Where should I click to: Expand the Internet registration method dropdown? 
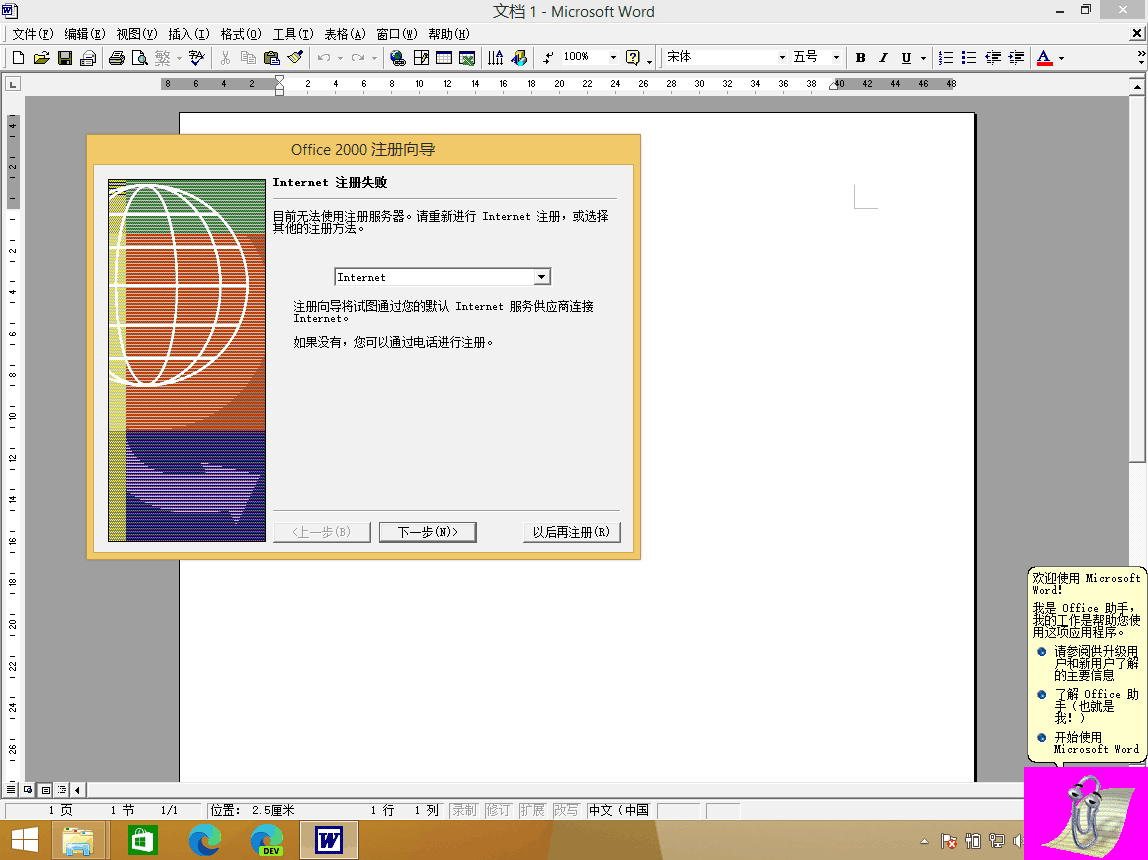pyautogui.click(x=541, y=277)
